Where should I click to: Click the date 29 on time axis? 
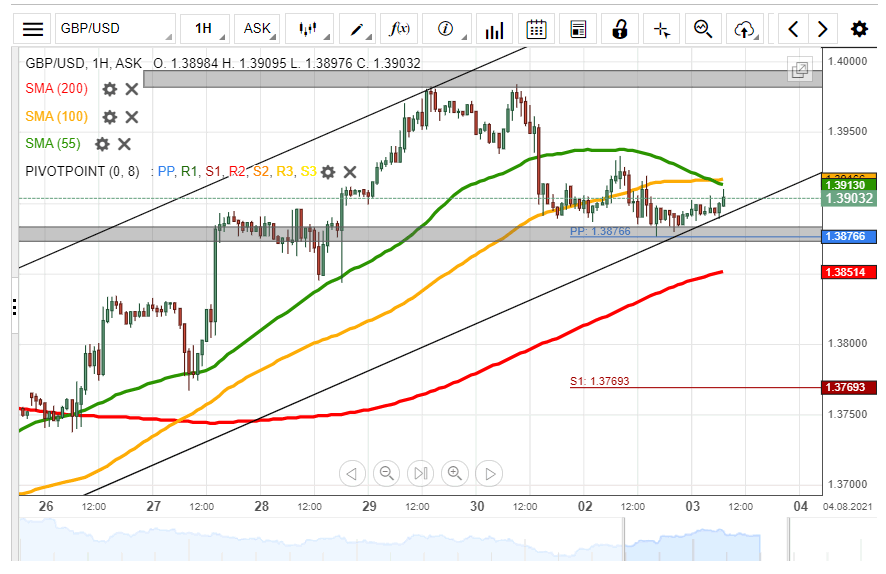(369, 506)
